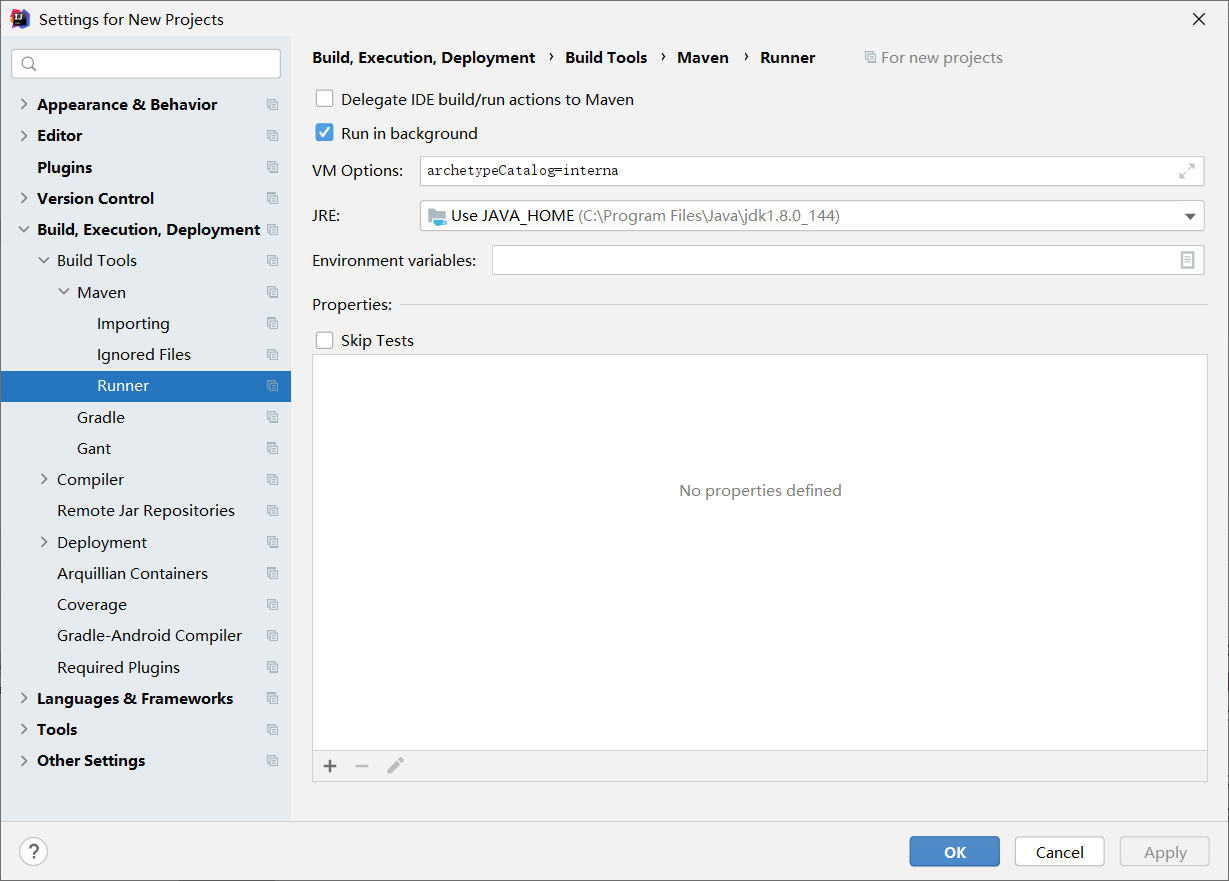Click the copy icon beside Importing
The width and height of the screenshot is (1229, 881).
coord(272,323)
